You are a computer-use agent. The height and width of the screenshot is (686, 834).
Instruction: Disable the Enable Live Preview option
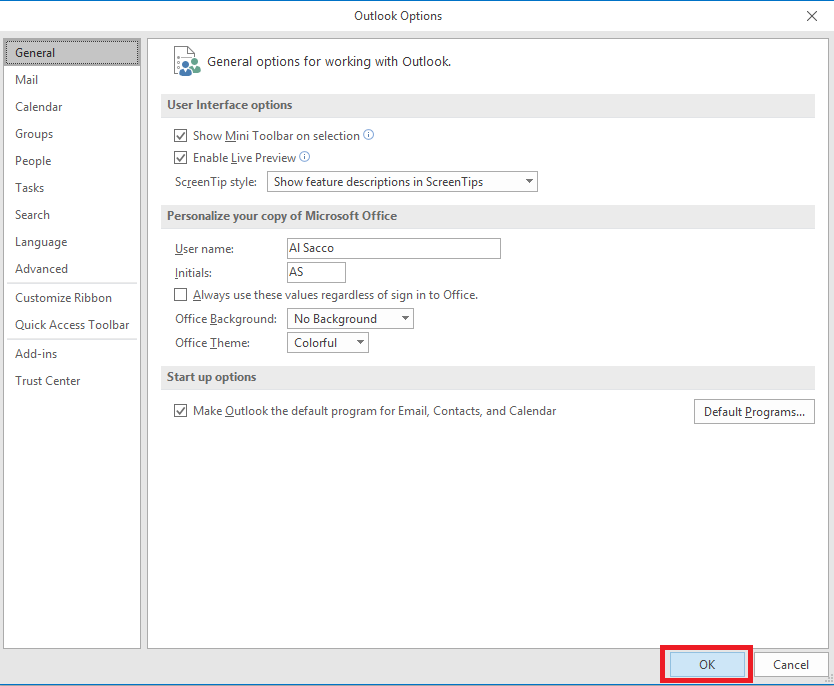point(181,157)
